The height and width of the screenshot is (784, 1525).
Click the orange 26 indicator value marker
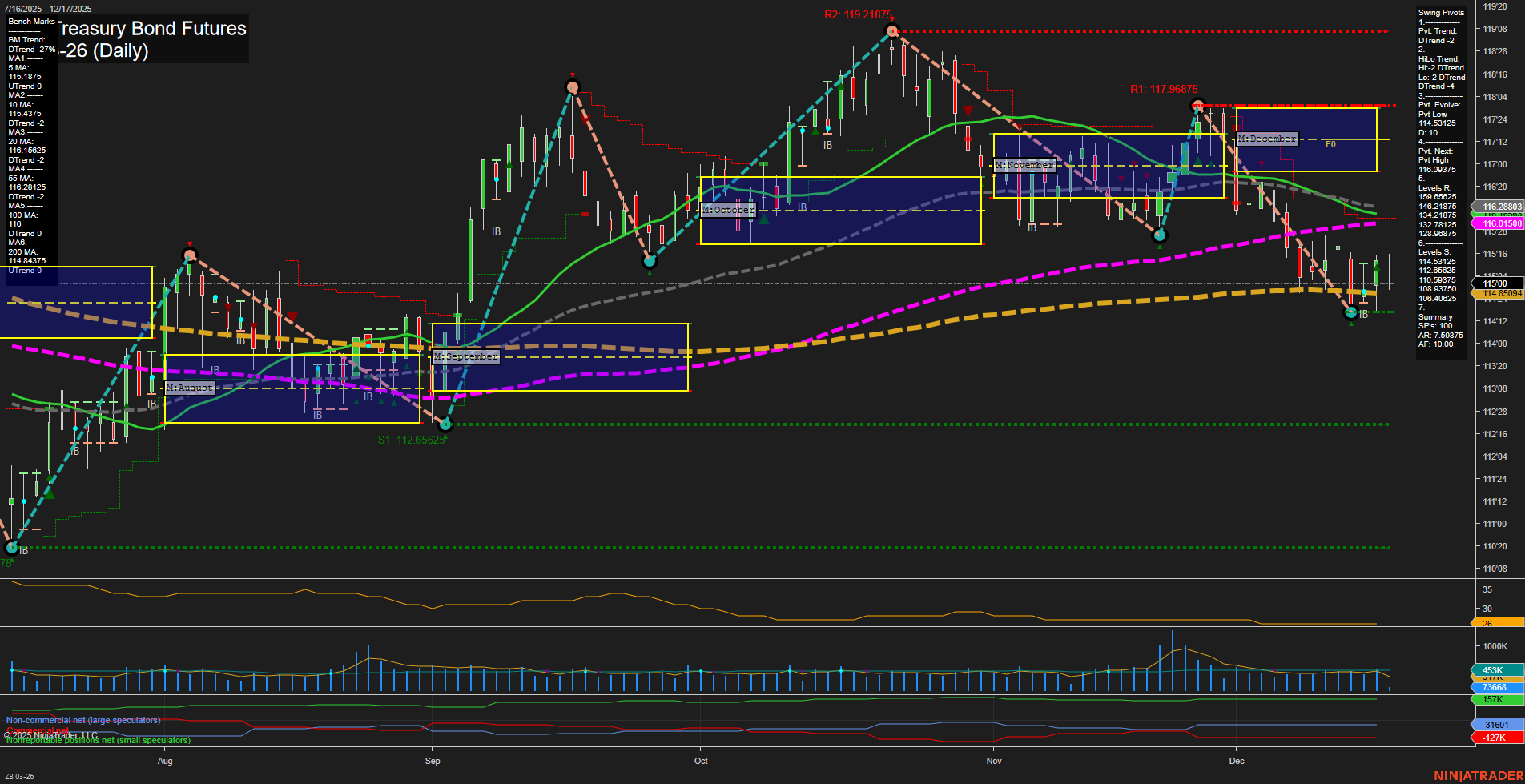[1496, 623]
